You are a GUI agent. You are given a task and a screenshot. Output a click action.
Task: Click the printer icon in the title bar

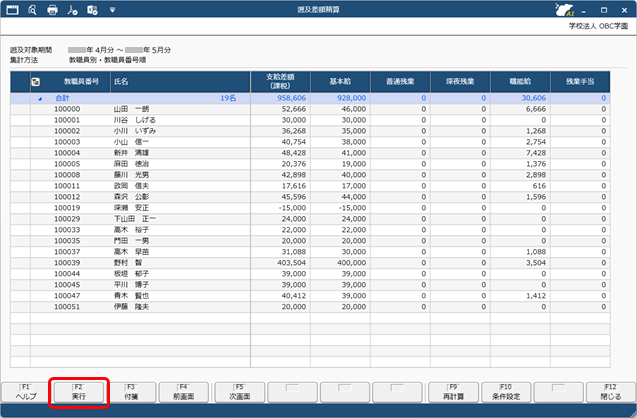(52, 10)
